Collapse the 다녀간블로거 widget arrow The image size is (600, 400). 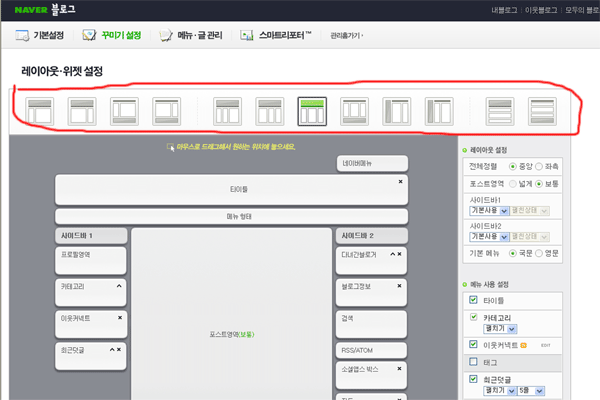pos(393,254)
